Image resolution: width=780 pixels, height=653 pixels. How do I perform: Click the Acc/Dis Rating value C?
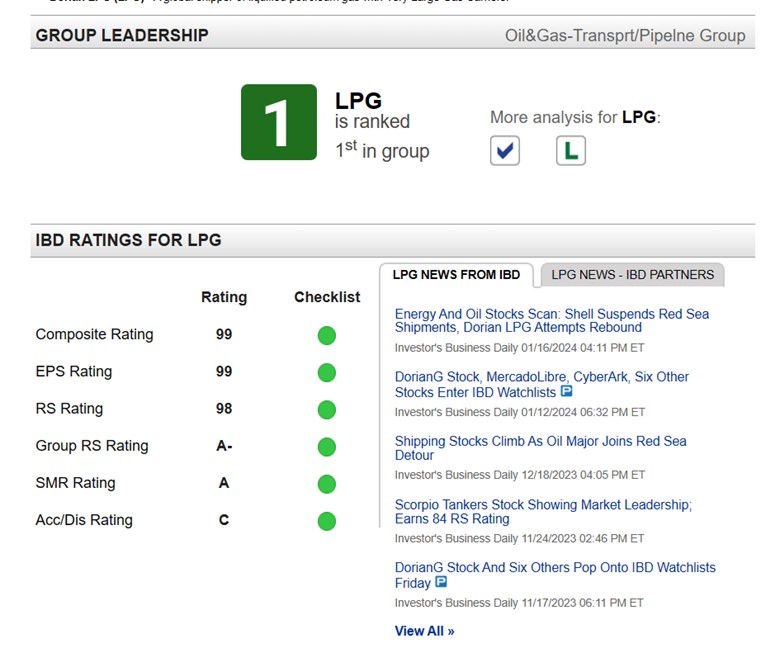click(224, 520)
